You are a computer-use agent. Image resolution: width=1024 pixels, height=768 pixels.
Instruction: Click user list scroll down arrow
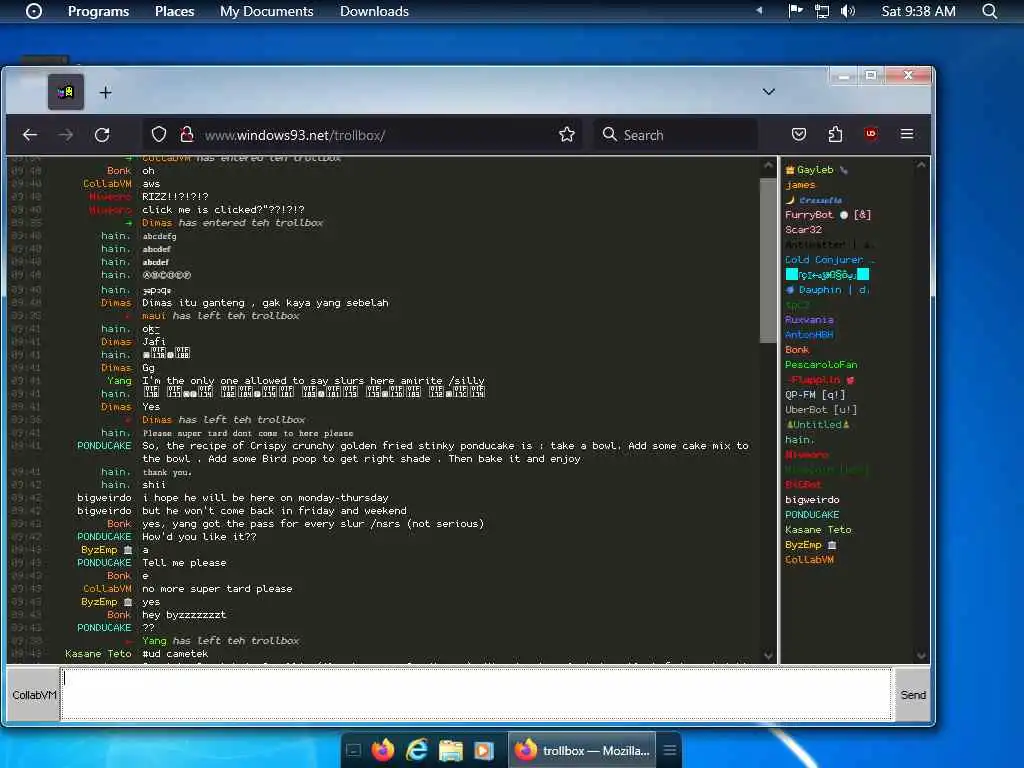tap(921, 655)
